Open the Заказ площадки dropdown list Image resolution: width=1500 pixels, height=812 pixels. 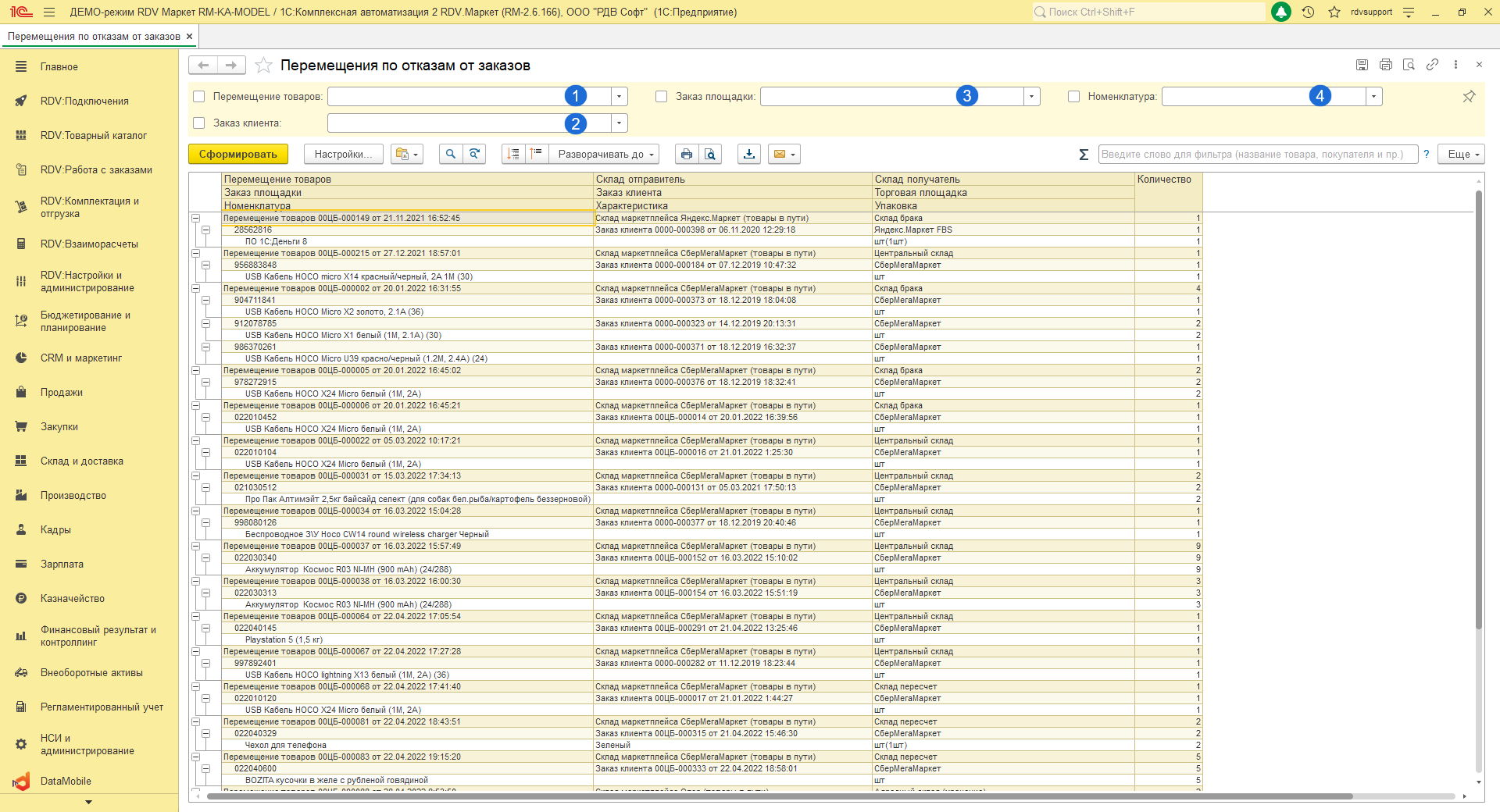coord(1032,97)
